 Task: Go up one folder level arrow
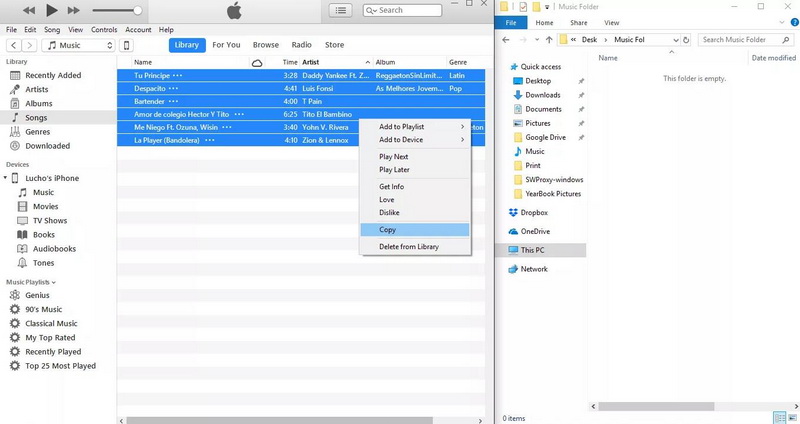click(549, 40)
